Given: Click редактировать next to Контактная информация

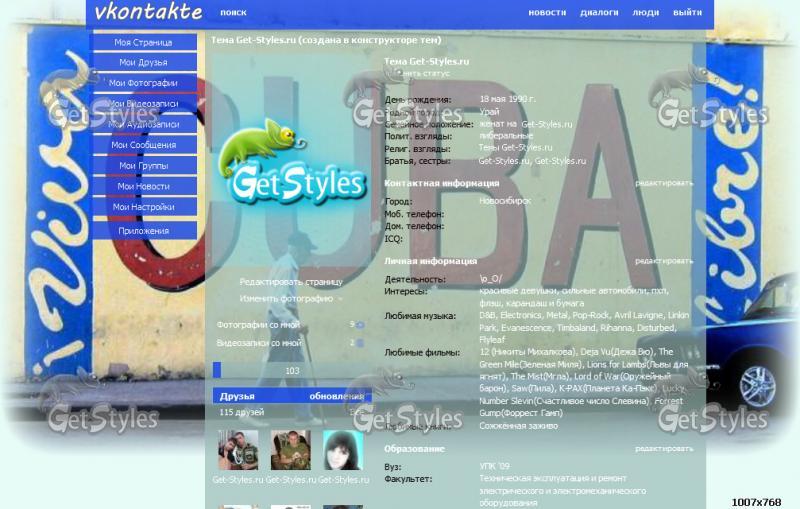Looking at the screenshot, I should pyautogui.click(x=664, y=183).
